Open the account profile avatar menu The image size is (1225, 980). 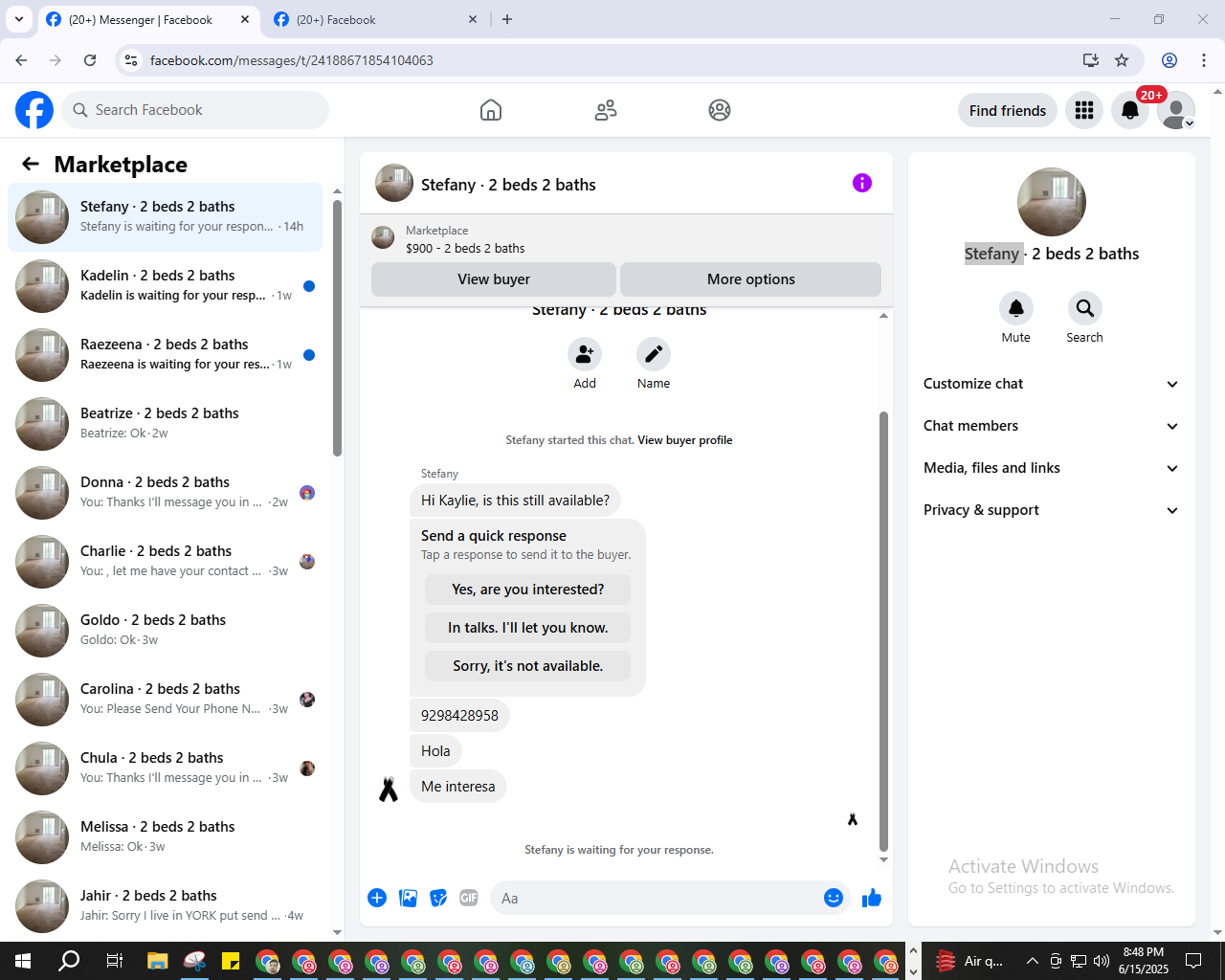pos(1176,110)
